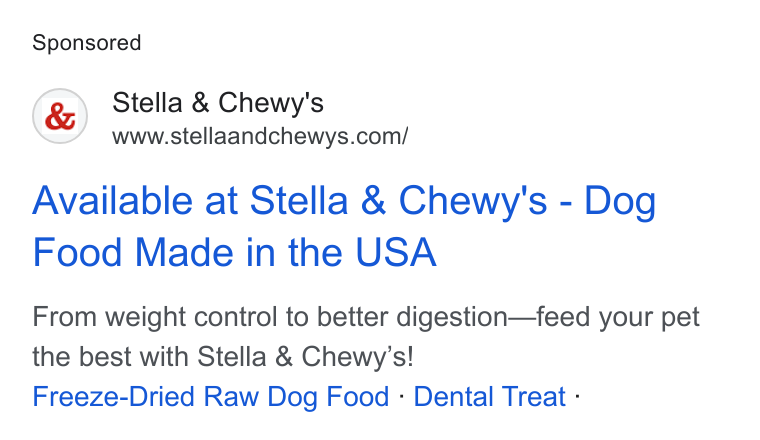
Task: Click Food Made in the USA headline line
Action: [235, 252]
